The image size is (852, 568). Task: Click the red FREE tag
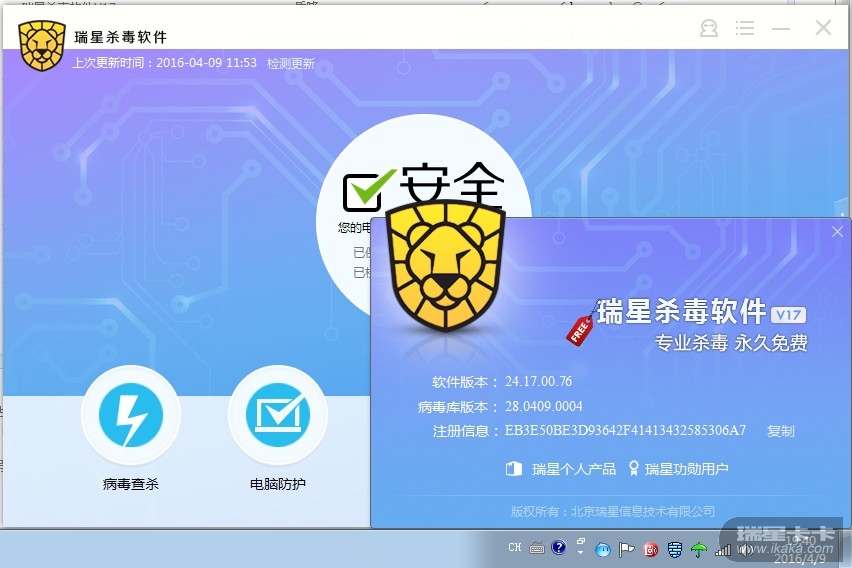580,329
